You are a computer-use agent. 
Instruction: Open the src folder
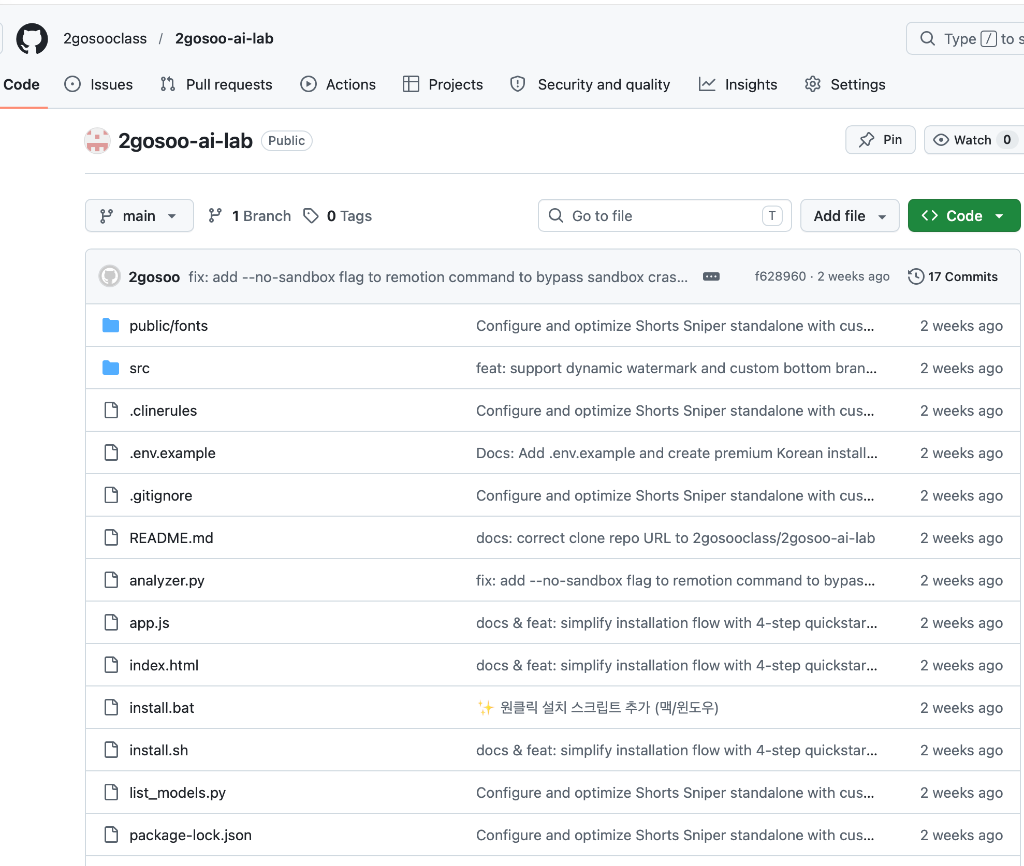[x=139, y=368]
